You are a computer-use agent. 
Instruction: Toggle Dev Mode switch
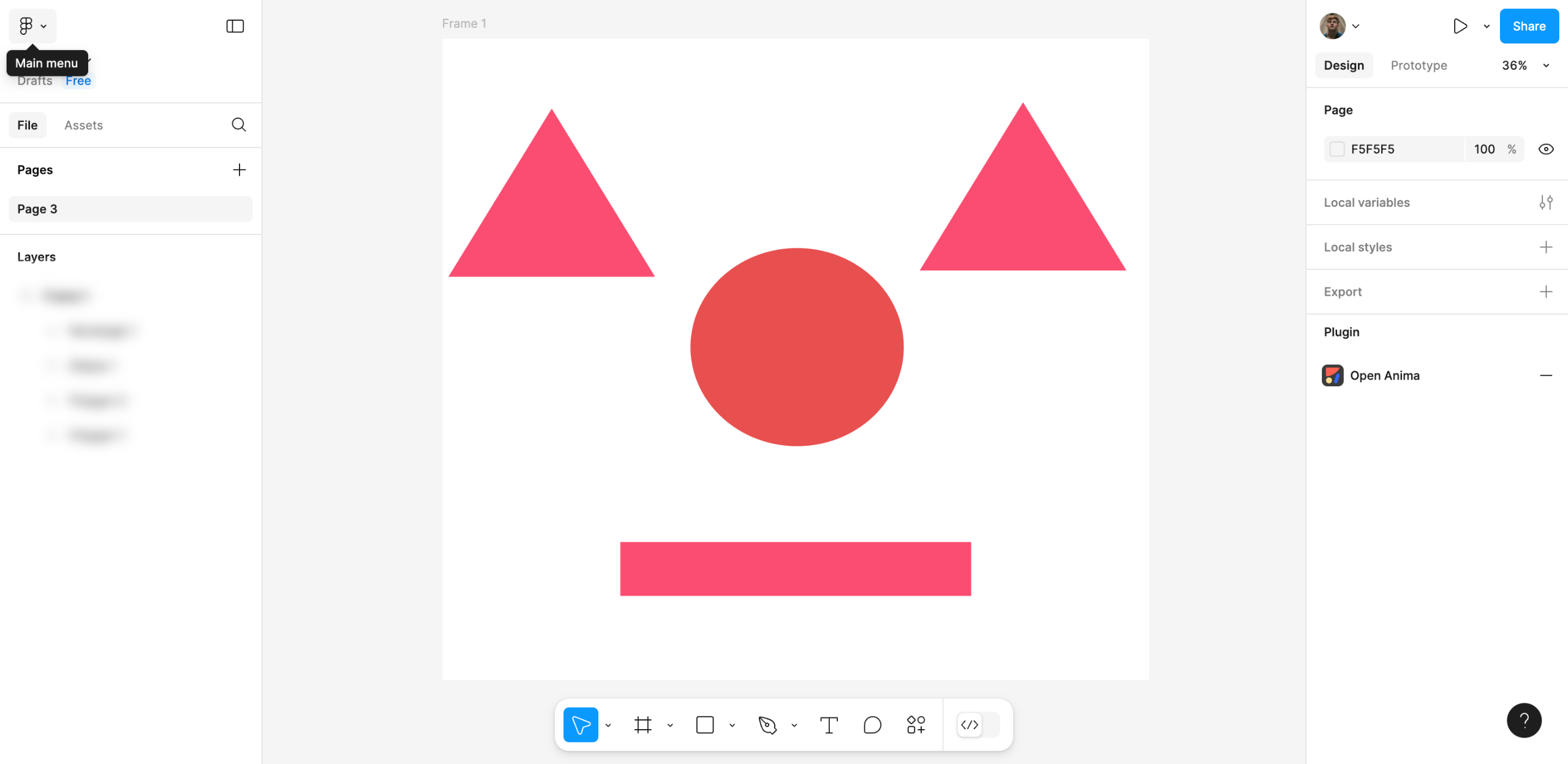pos(978,725)
